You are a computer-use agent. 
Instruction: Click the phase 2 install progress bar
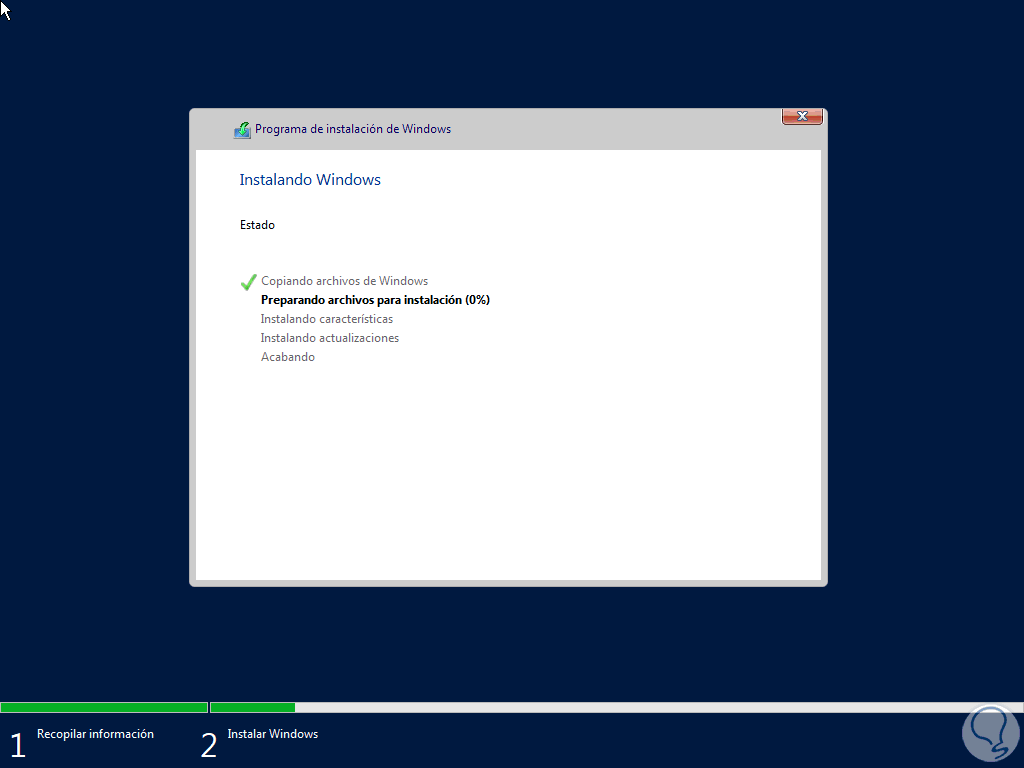tap(616, 707)
